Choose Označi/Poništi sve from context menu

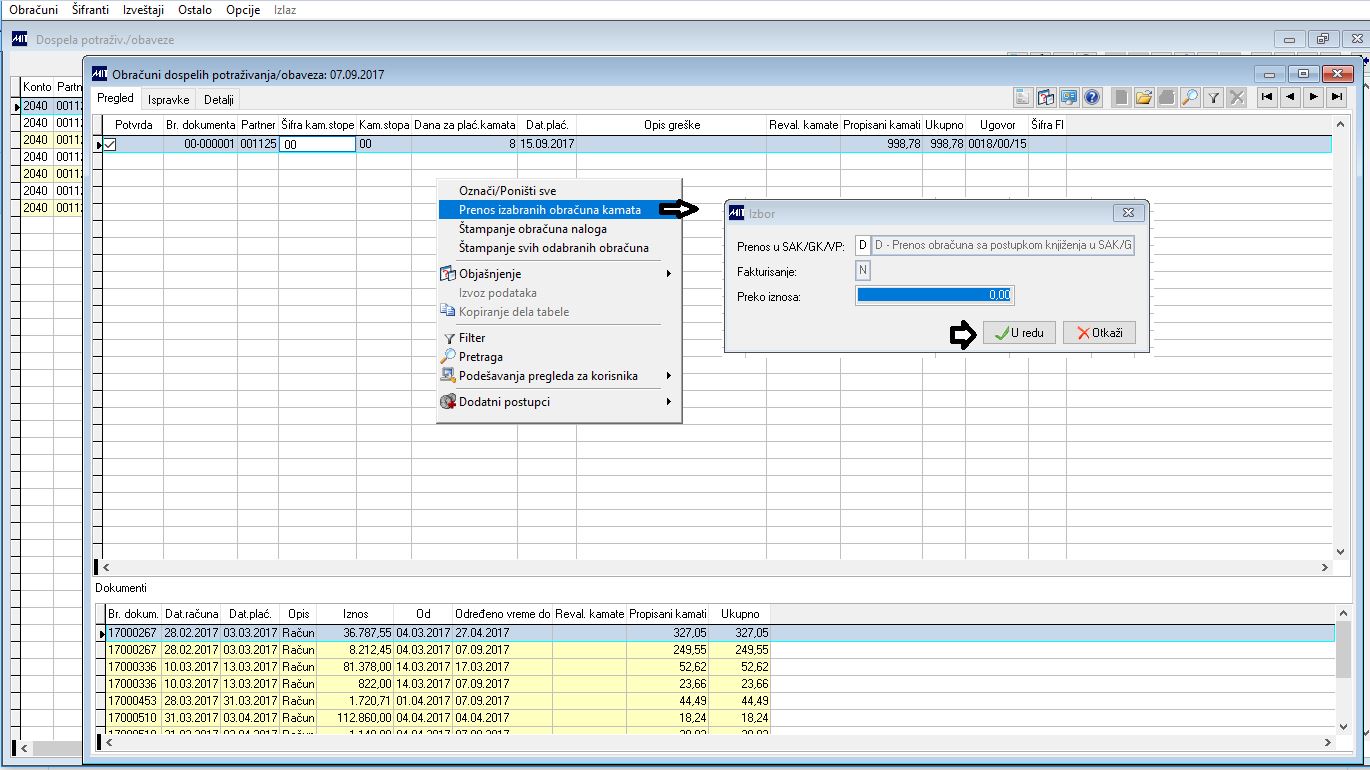[x=559, y=191]
